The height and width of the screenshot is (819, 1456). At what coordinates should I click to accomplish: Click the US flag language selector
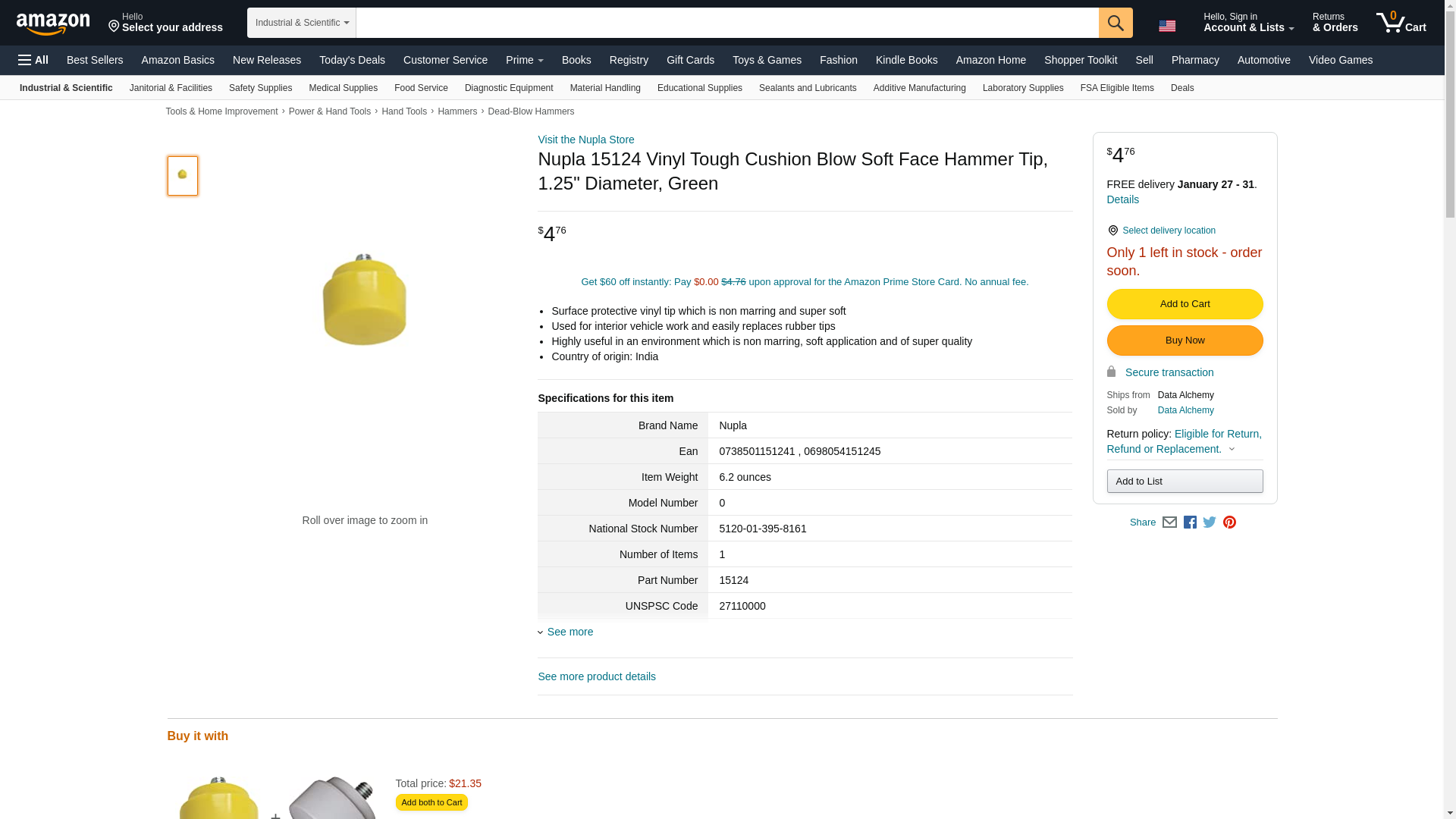click(x=1167, y=26)
